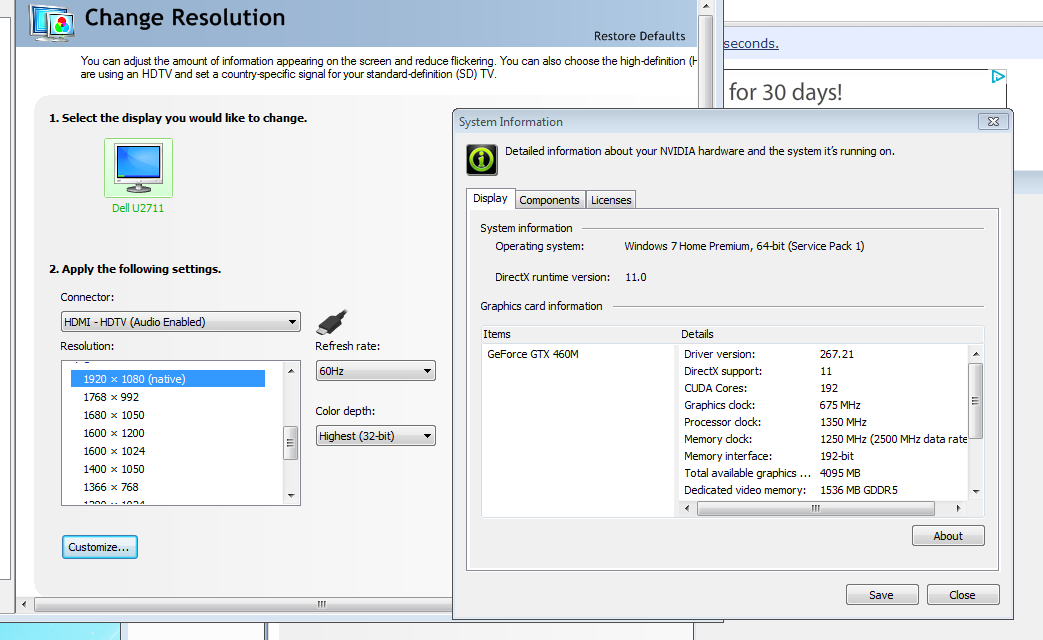Click details list scroll up arrow
1043x640 pixels.
tap(976, 354)
